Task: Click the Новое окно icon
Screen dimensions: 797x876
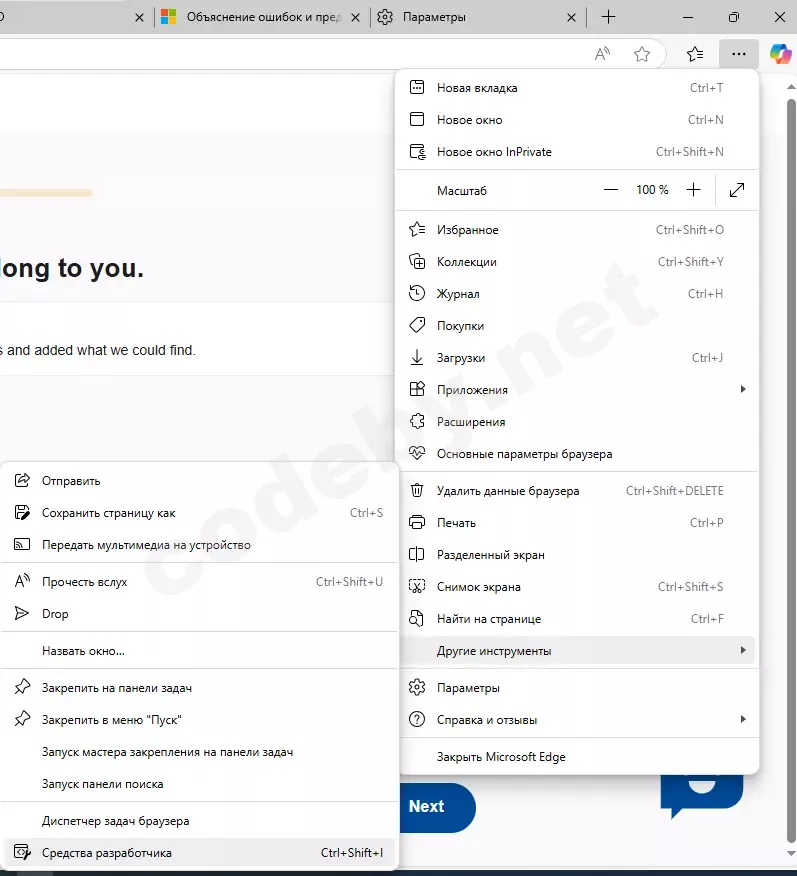Action: click(417, 119)
